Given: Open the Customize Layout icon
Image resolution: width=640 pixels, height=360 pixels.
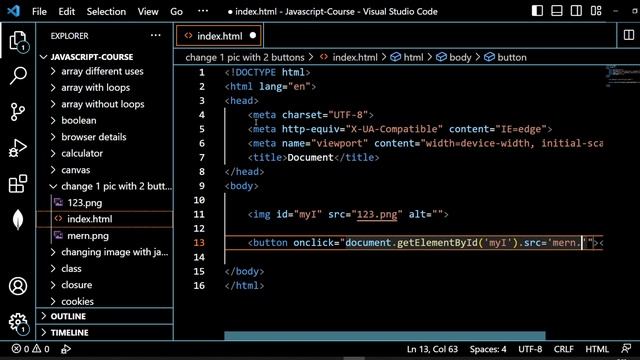Looking at the screenshot, I should pyautogui.click(x=596, y=11).
